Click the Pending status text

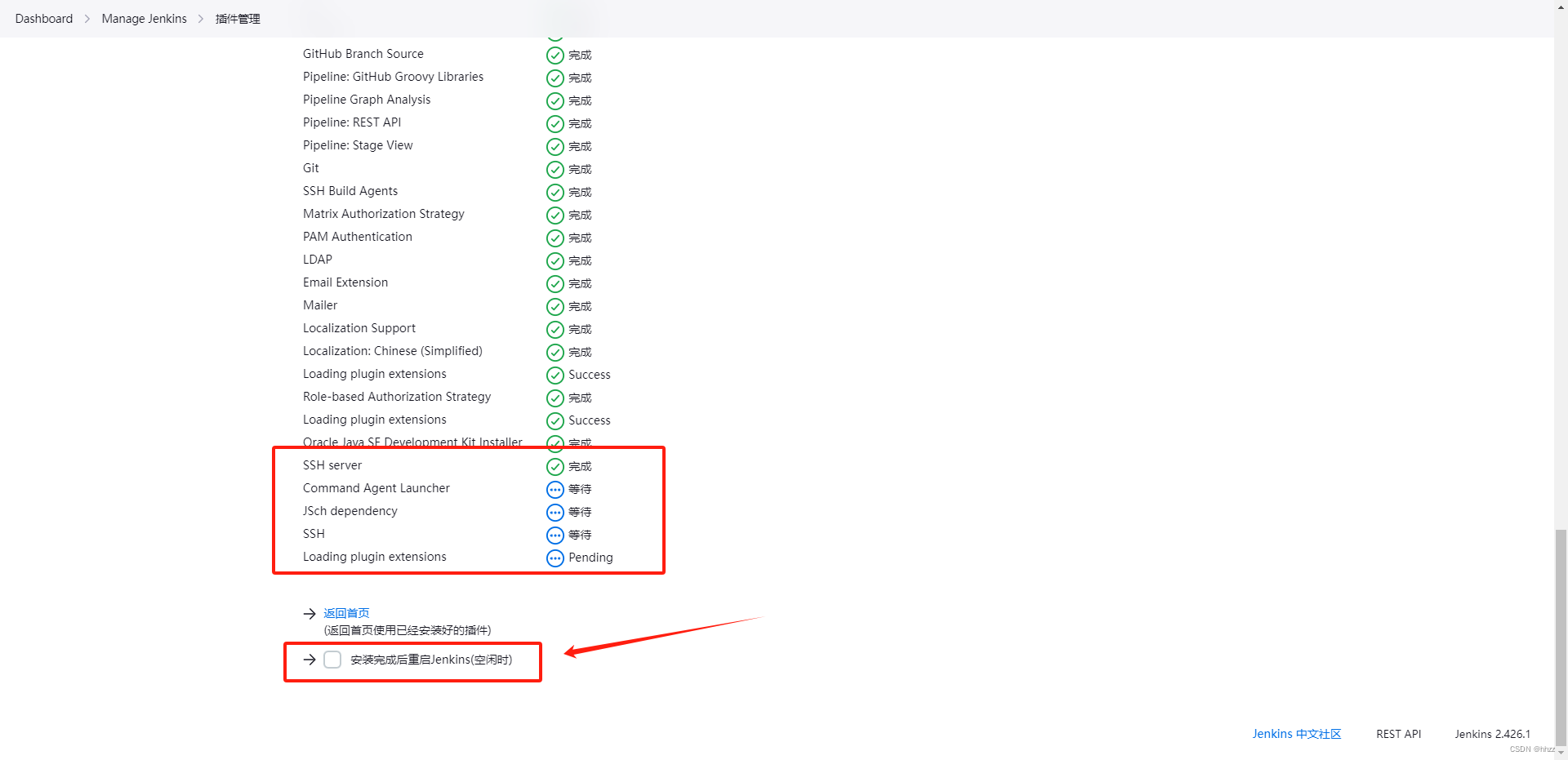click(x=590, y=558)
